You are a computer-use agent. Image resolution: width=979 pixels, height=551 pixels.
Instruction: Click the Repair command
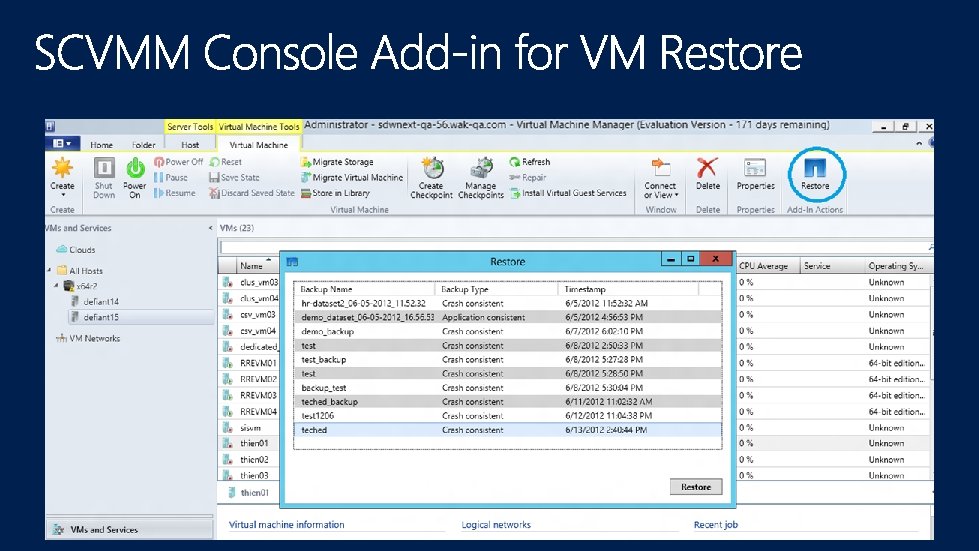(528, 177)
